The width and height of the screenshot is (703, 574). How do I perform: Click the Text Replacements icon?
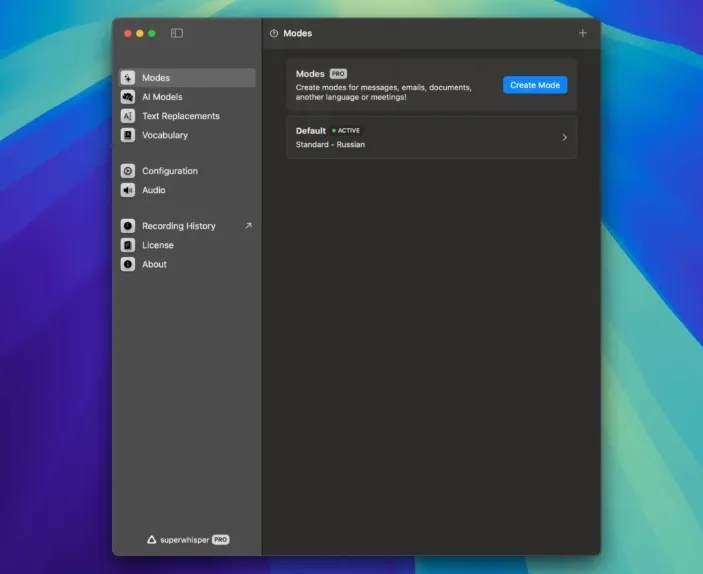click(x=128, y=116)
